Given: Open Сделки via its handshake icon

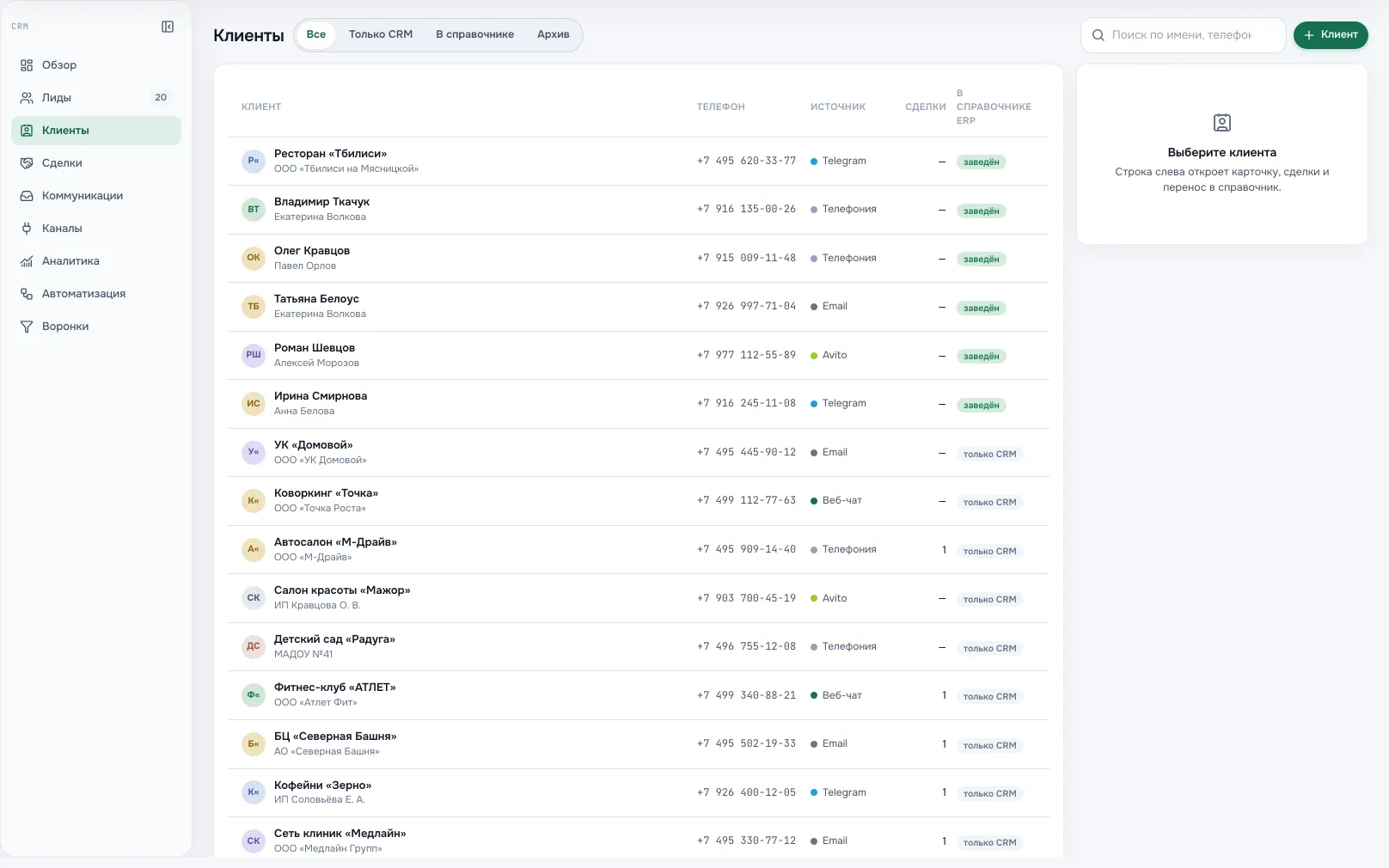Looking at the screenshot, I should point(27,163).
